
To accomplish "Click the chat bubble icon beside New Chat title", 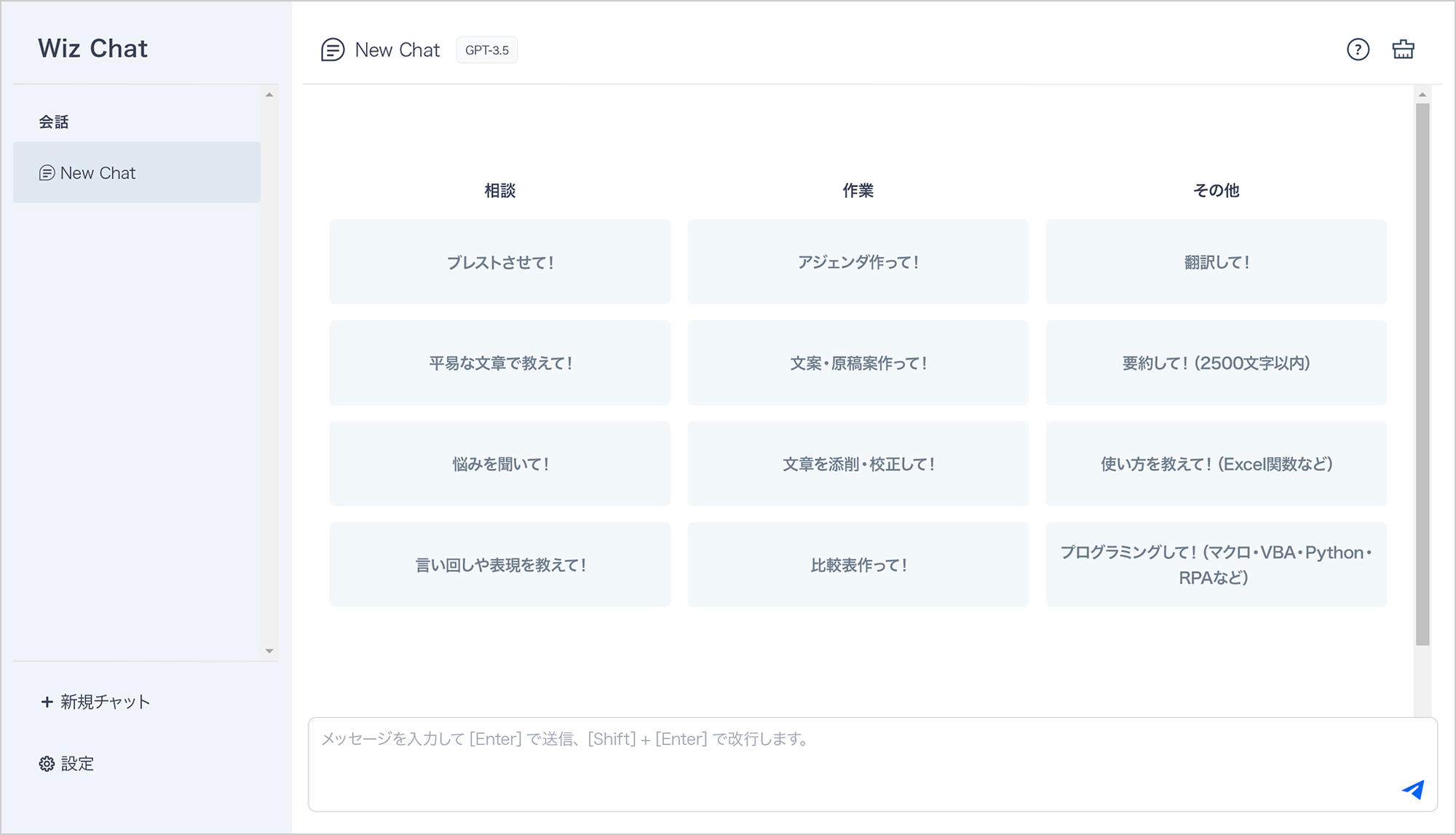I will click(333, 50).
